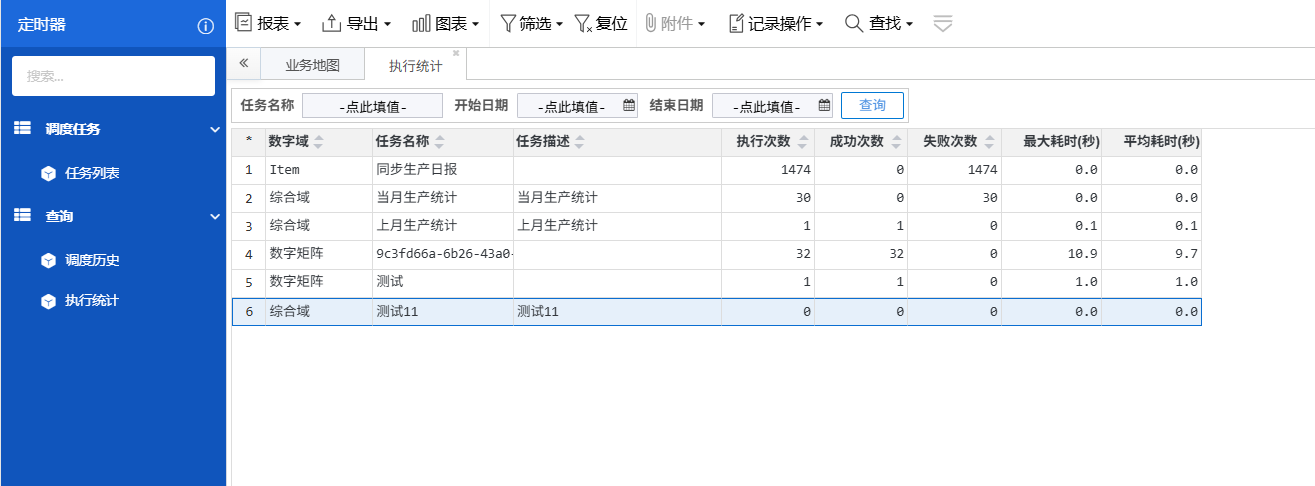Select the 当月生产统计 task name cell
This screenshot has width=1315, height=486.
[x=443, y=198]
